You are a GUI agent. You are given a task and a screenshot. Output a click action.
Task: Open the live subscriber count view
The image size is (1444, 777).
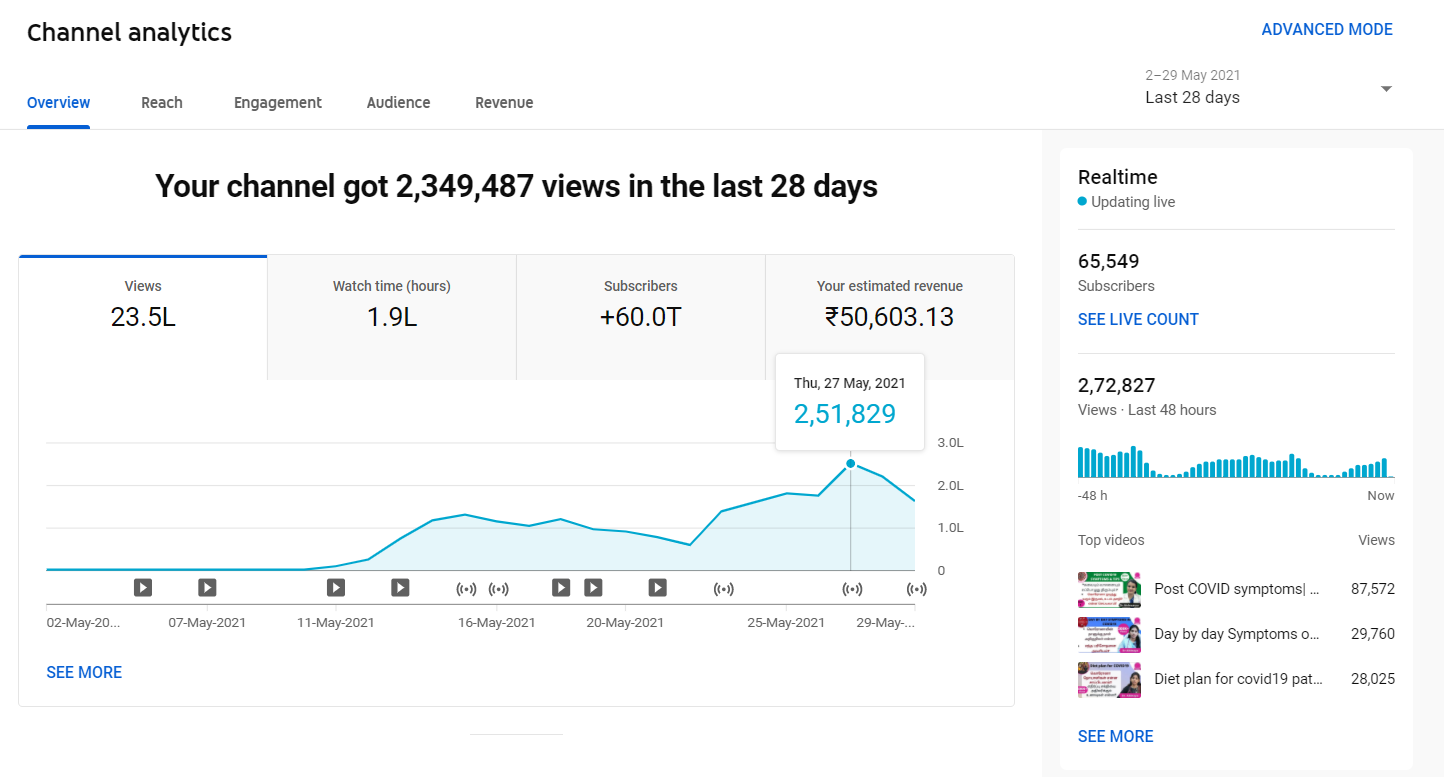coord(1138,319)
